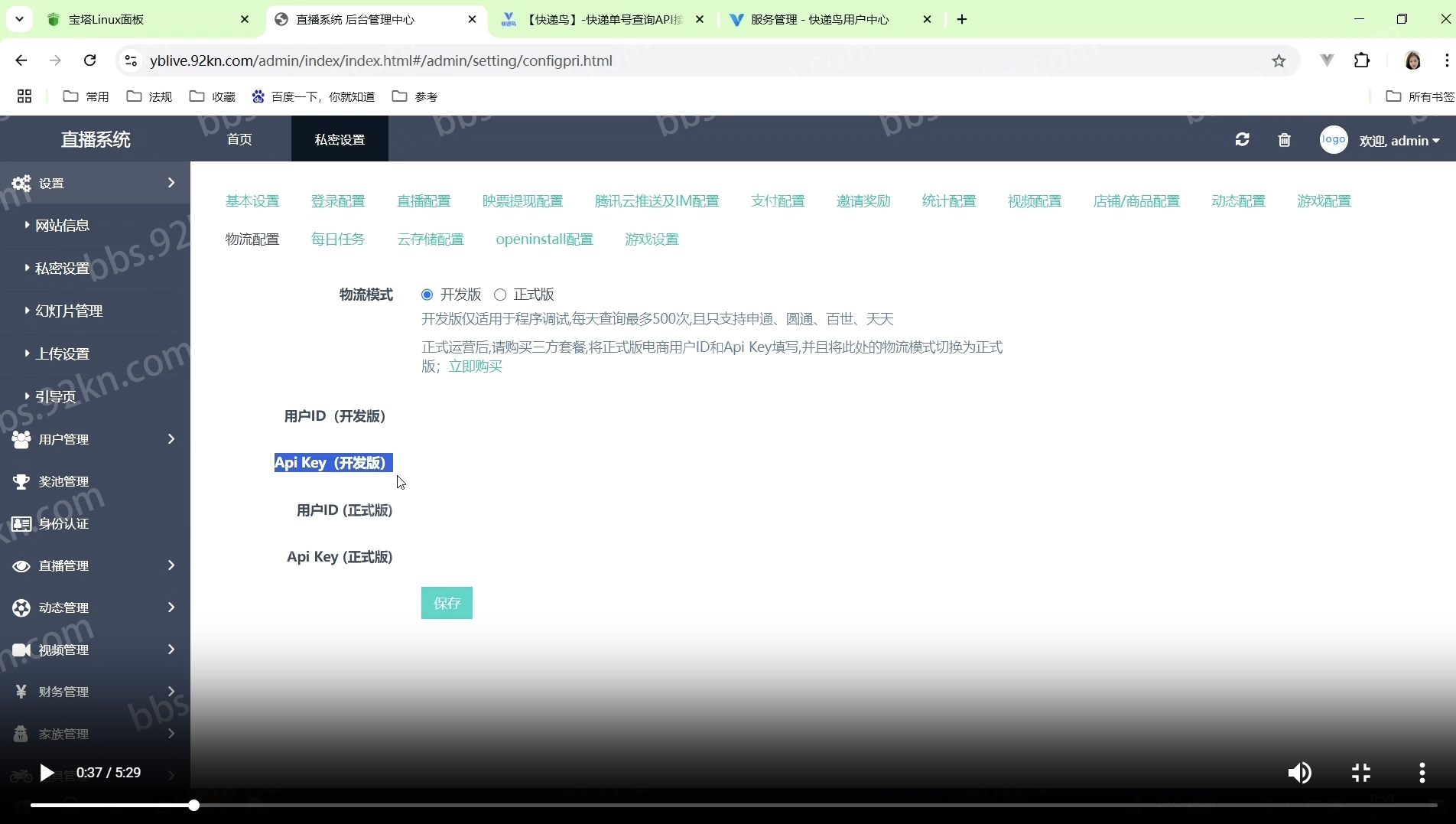Bookmark this page with the star icon
Viewport: 1456px width, 824px height.
click(x=1279, y=60)
